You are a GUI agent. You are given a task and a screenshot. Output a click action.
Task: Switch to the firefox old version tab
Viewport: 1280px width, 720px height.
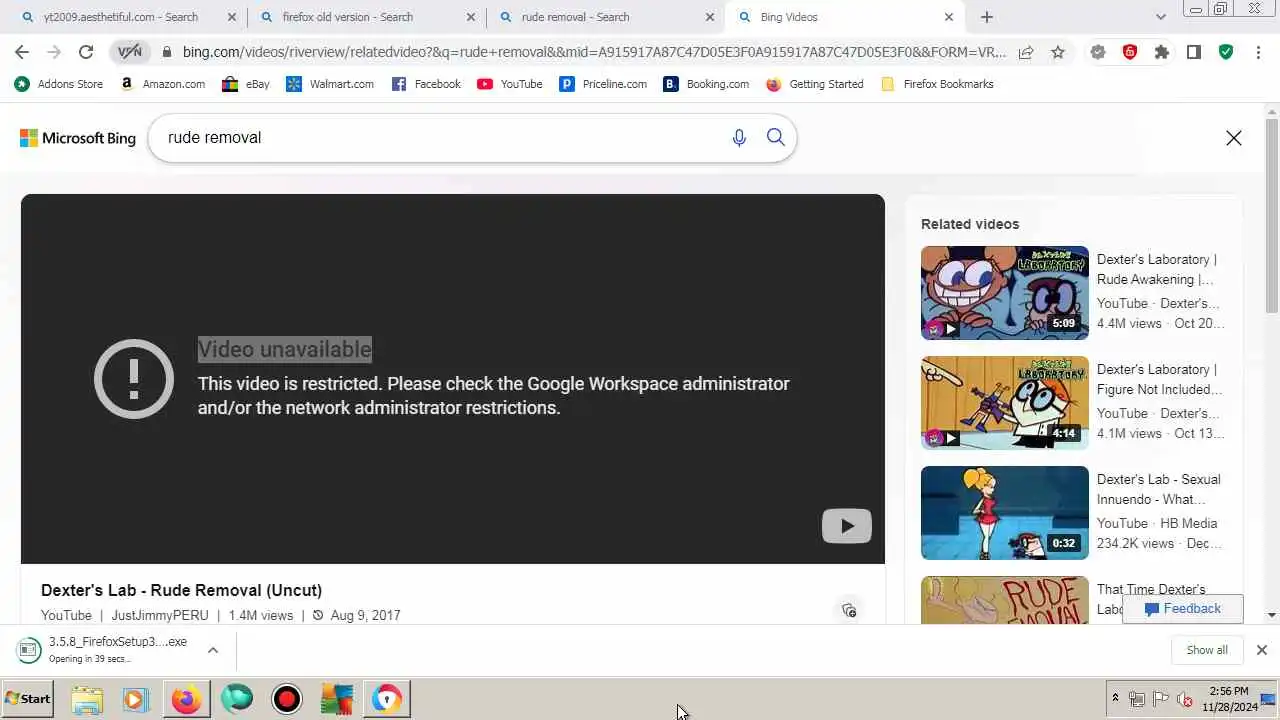coord(358,17)
